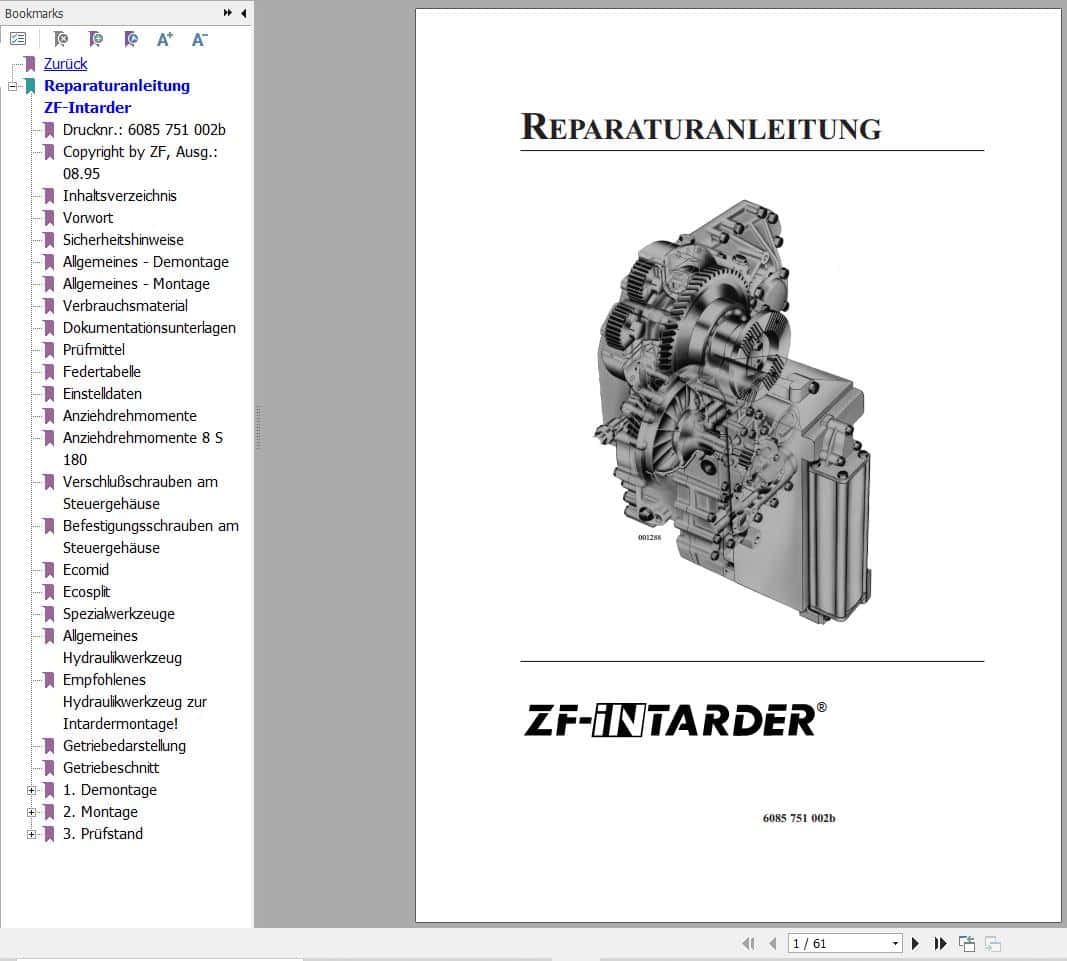Select Reparaturanleitung ZF-Intarder bookmark
The width and height of the screenshot is (1067, 961).
click(x=116, y=97)
